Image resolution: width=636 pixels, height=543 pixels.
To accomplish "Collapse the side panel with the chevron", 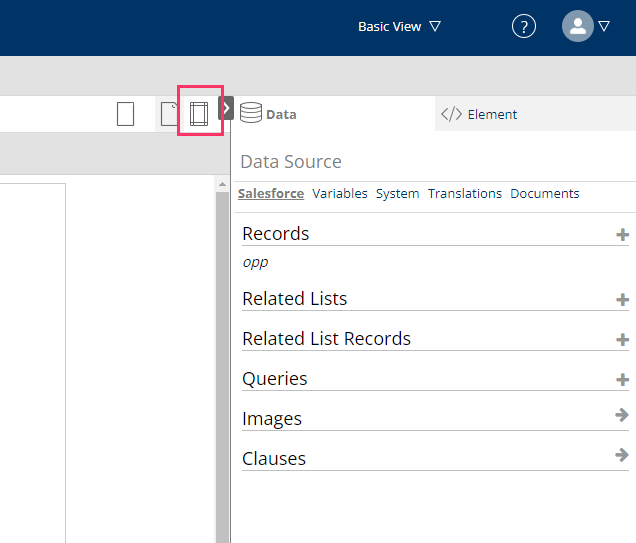I will [x=226, y=108].
